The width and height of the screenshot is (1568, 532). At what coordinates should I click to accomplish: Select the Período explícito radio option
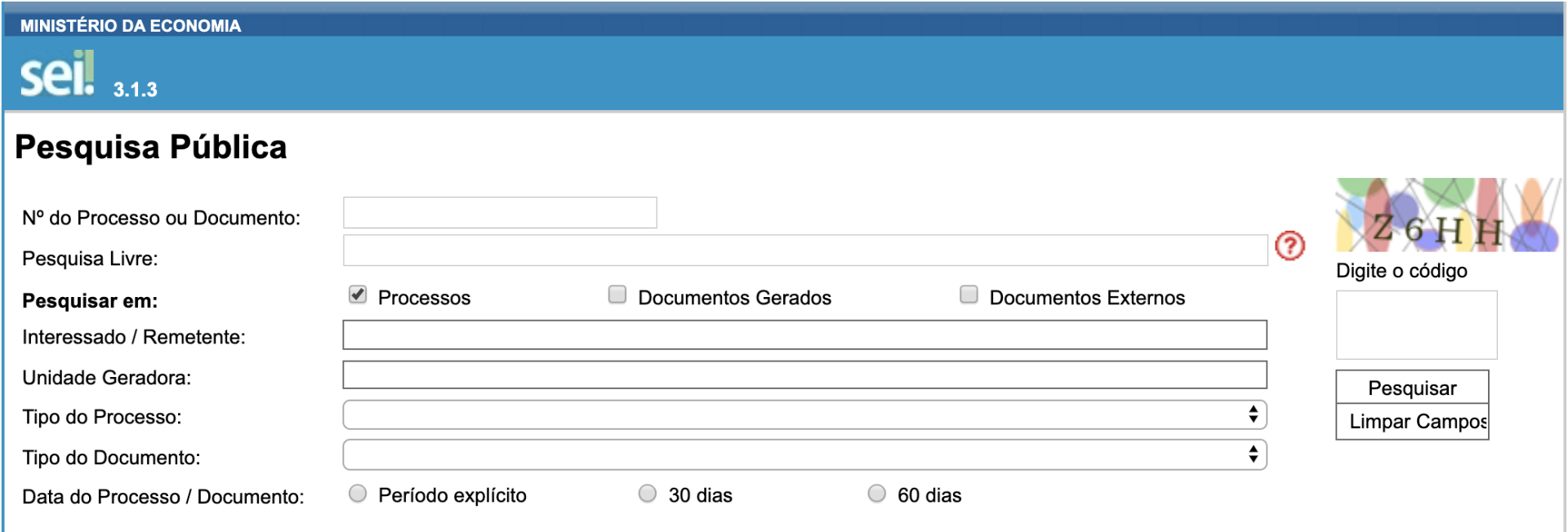(x=358, y=494)
